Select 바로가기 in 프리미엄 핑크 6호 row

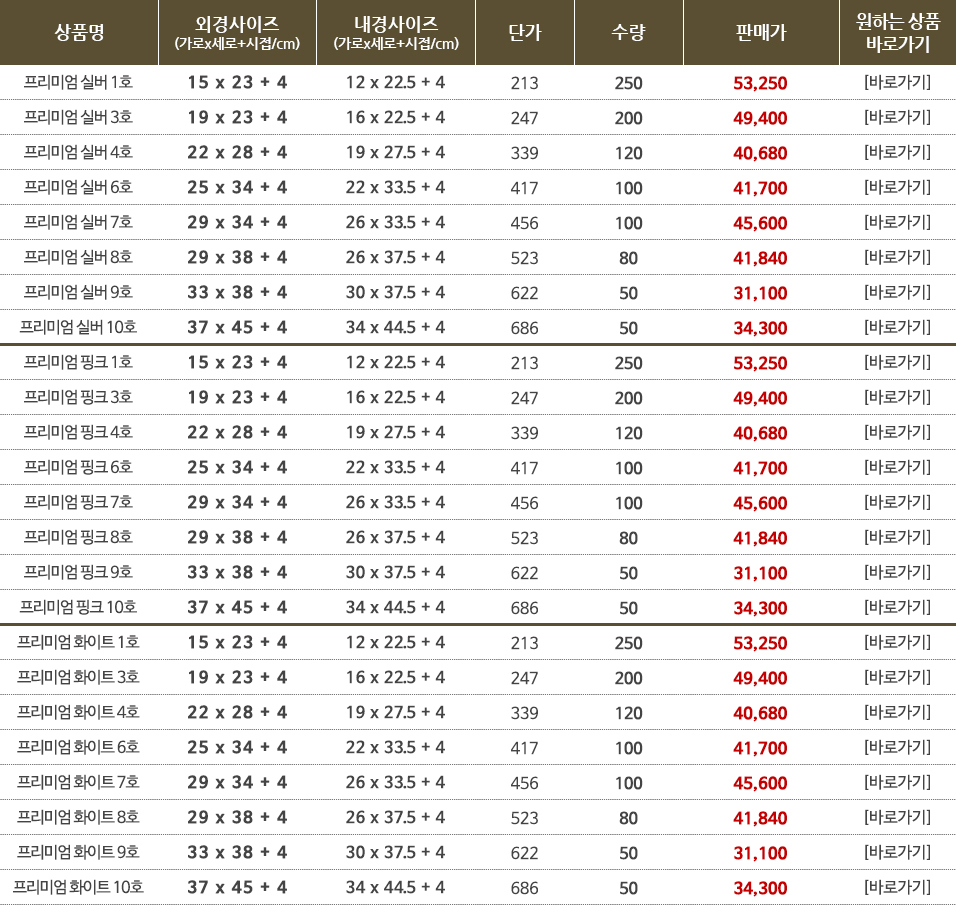[x=897, y=467]
